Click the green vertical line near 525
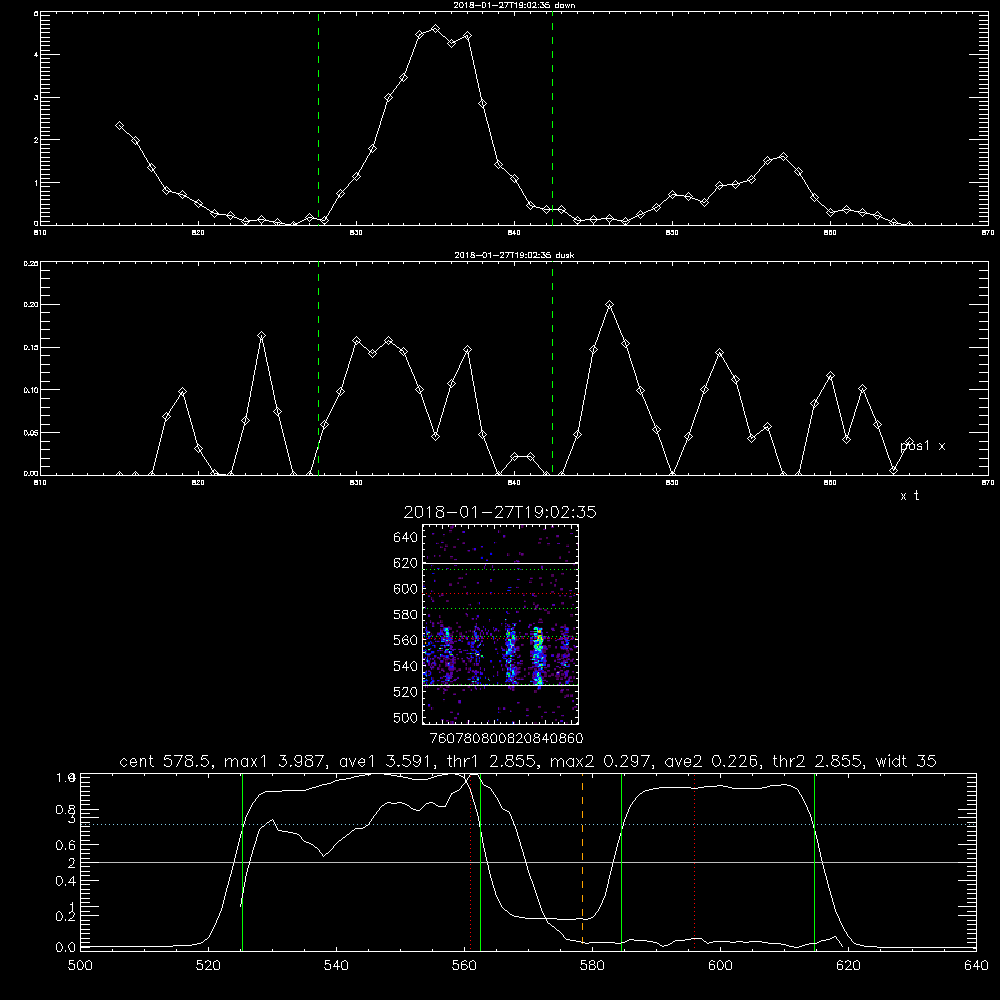Screen dimensions: 1000x1000 242,861
